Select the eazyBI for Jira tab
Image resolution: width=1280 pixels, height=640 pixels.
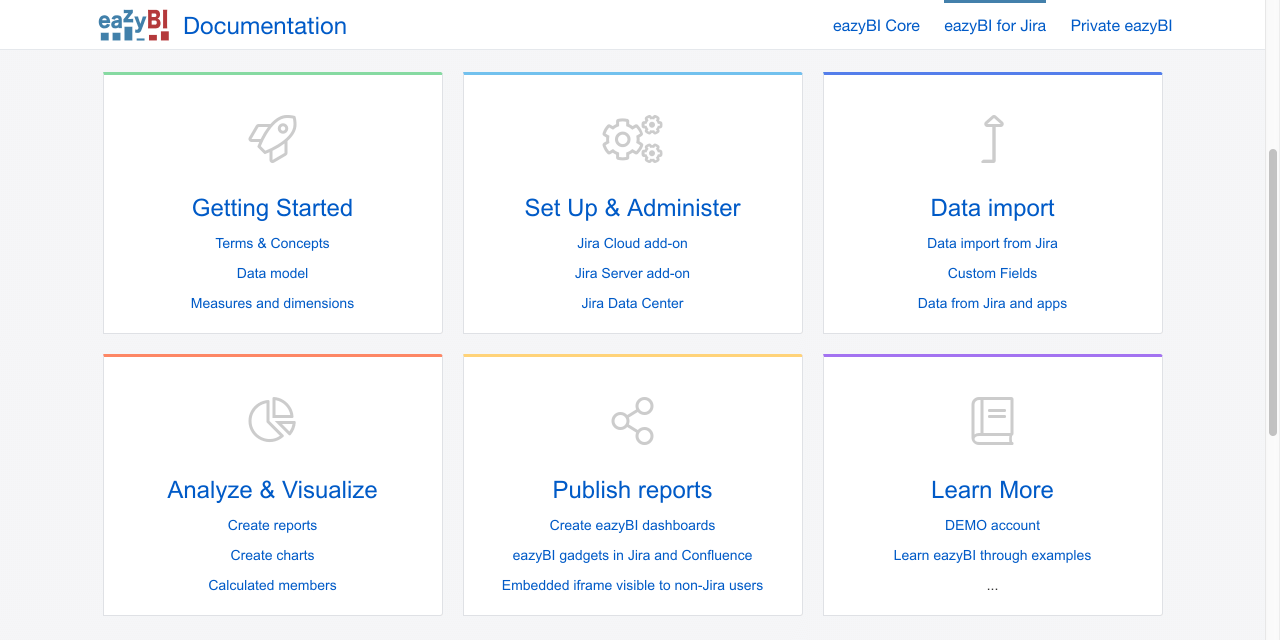click(x=995, y=26)
